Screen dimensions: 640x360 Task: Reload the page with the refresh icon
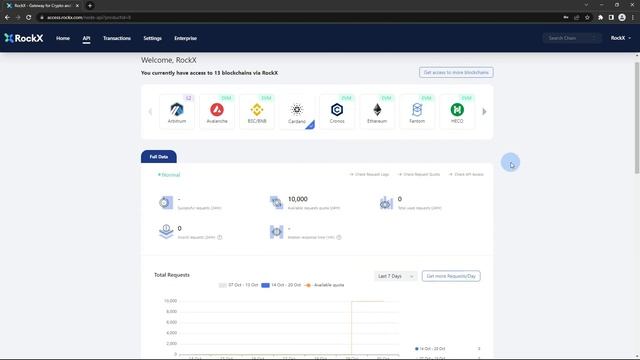(x=29, y=18)
